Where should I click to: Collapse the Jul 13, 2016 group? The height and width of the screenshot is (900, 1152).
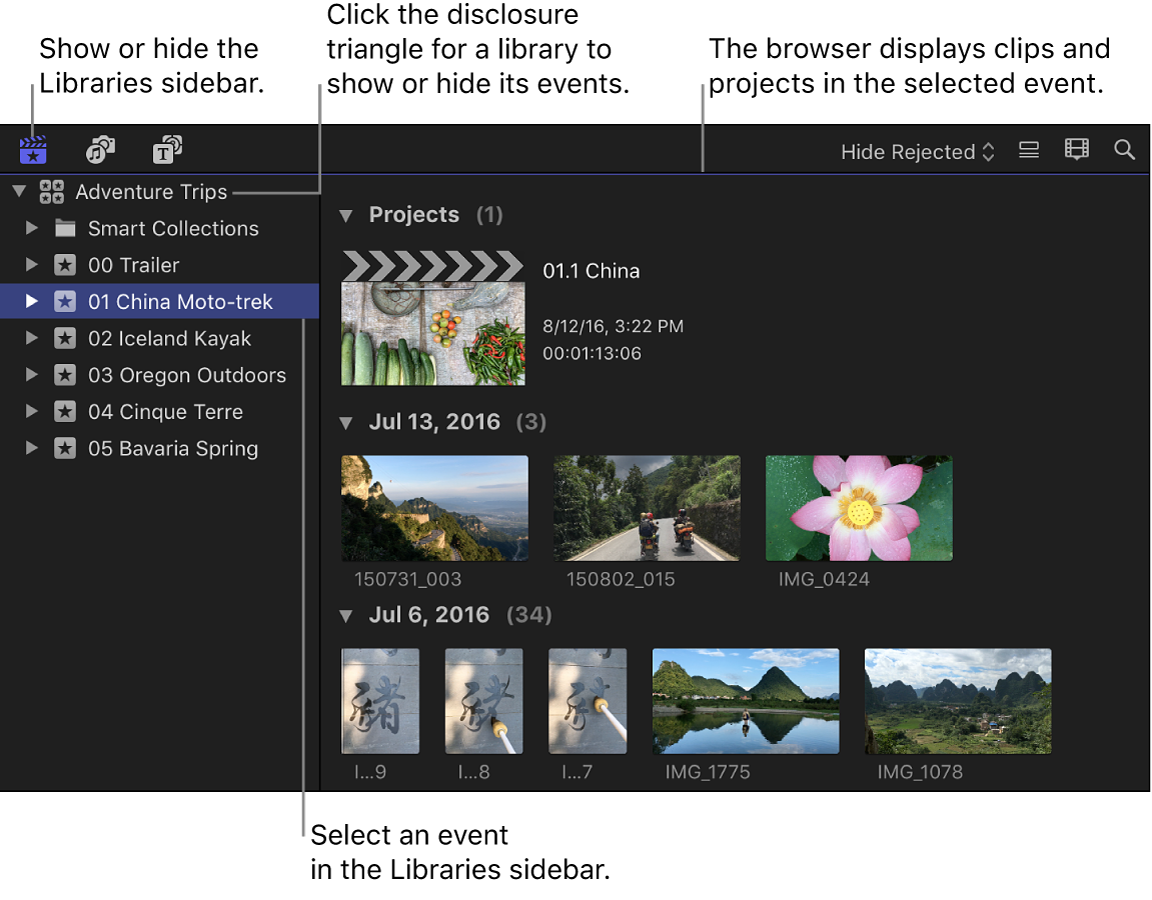click(x=346, y=421)
